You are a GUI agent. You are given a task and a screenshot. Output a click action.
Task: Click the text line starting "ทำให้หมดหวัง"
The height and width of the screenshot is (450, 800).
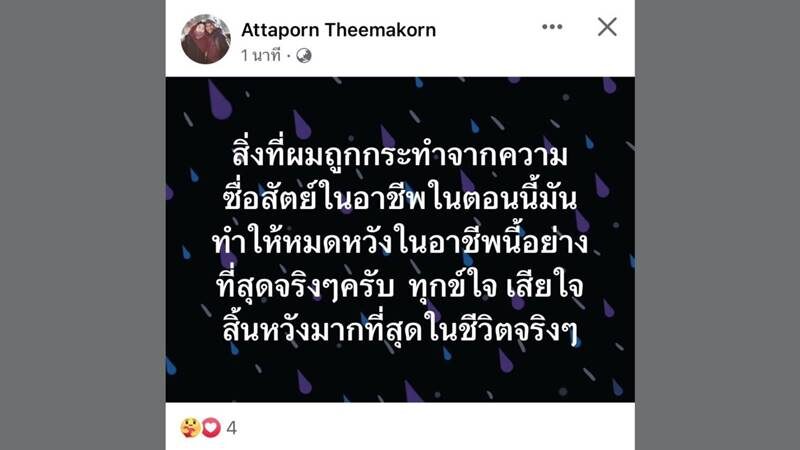click(400, 243)
